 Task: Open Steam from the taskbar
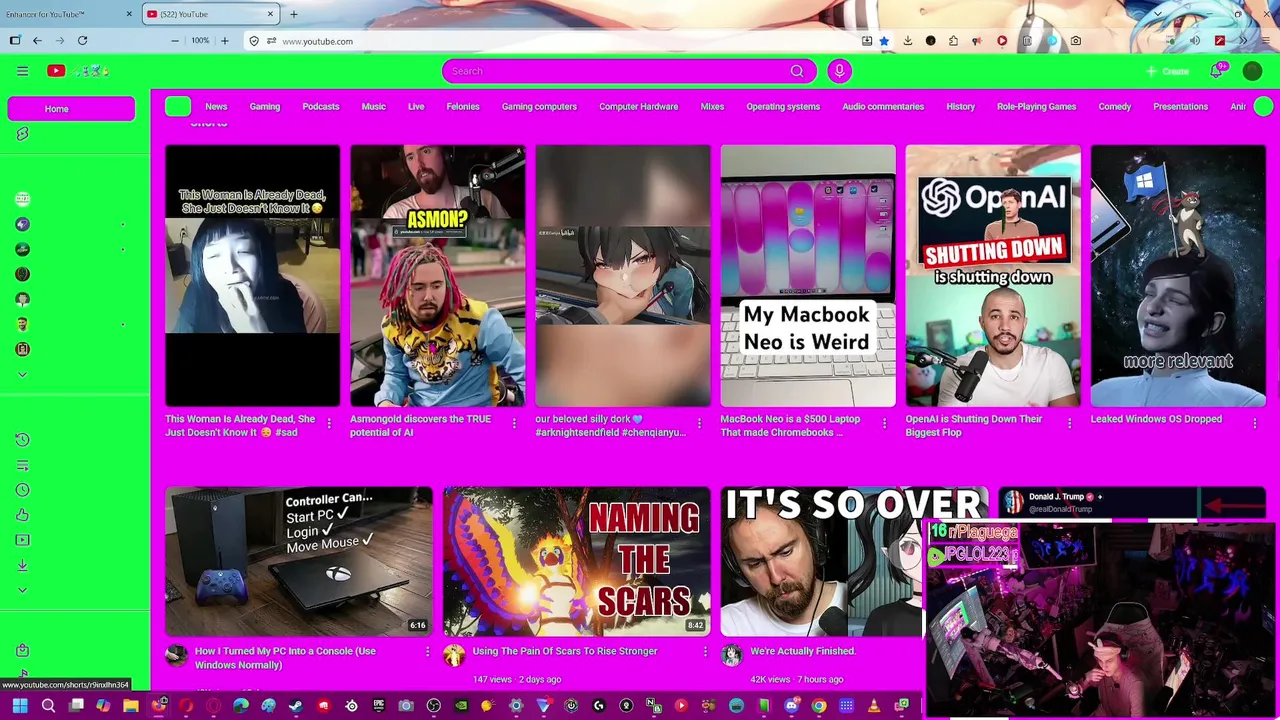click(x=295, y=706)
